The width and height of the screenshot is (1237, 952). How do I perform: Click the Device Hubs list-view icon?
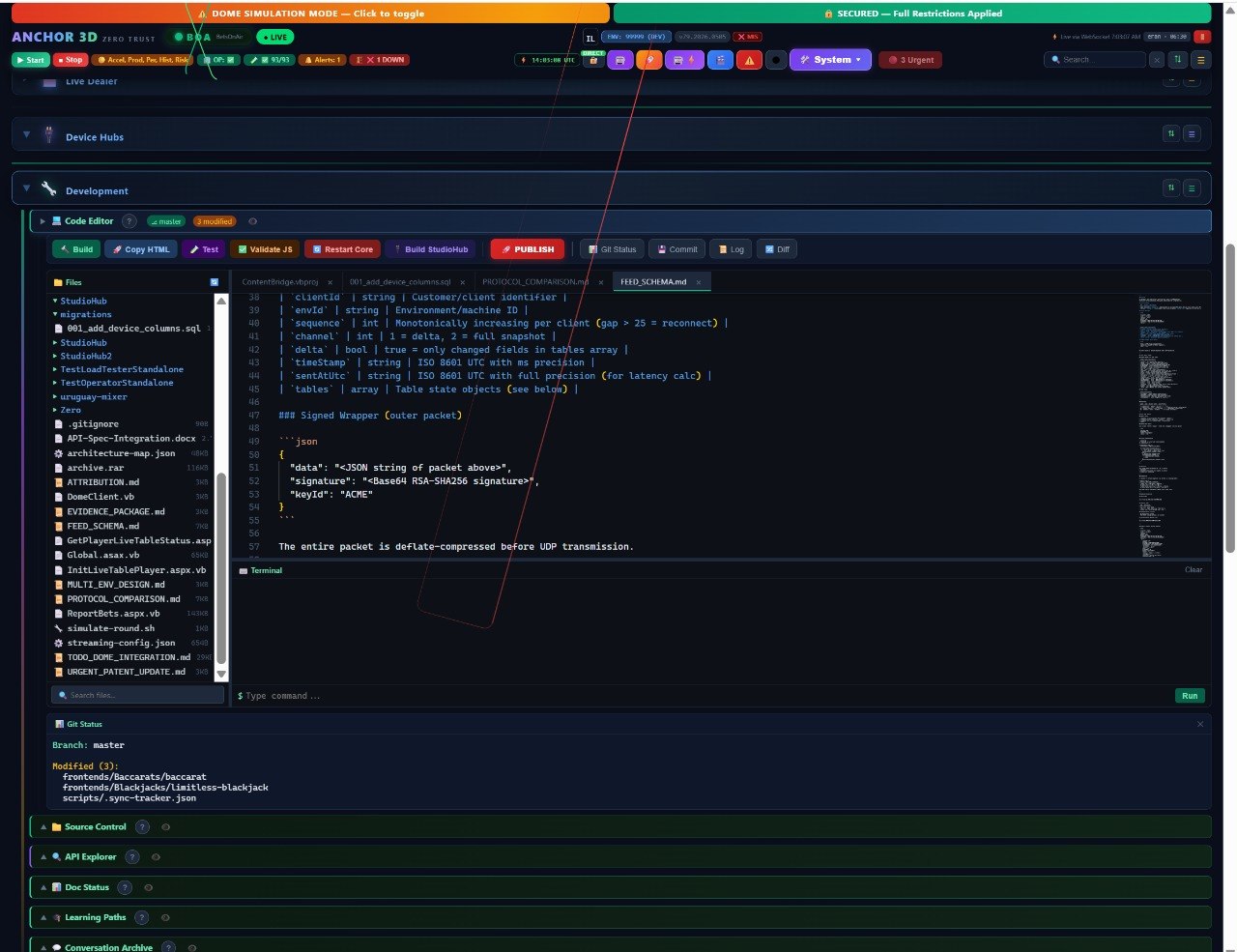tap(1192, 134)
